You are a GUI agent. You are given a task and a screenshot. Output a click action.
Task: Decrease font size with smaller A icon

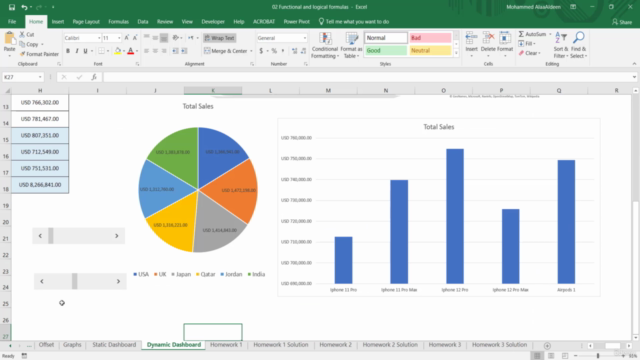point(135,38)
